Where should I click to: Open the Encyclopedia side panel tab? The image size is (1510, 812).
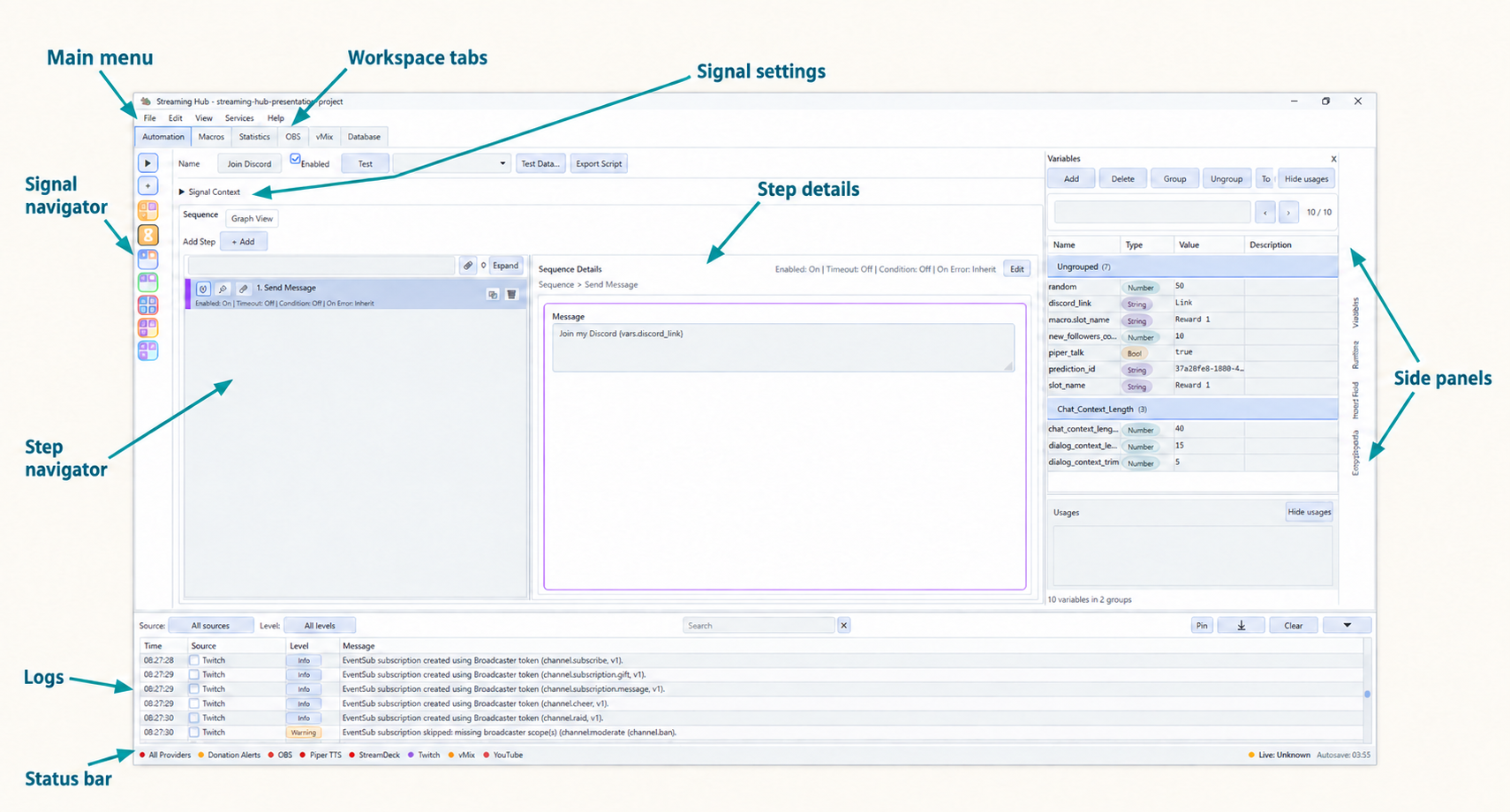[1356, 453]
